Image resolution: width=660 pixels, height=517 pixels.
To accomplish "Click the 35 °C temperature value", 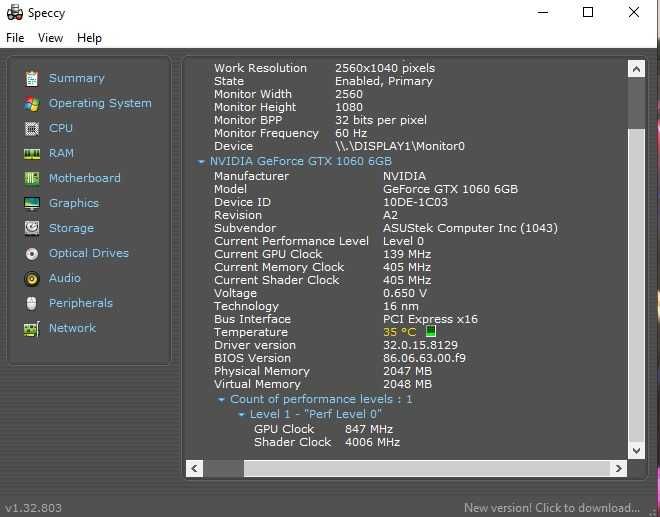I will [x=399, y=332].
